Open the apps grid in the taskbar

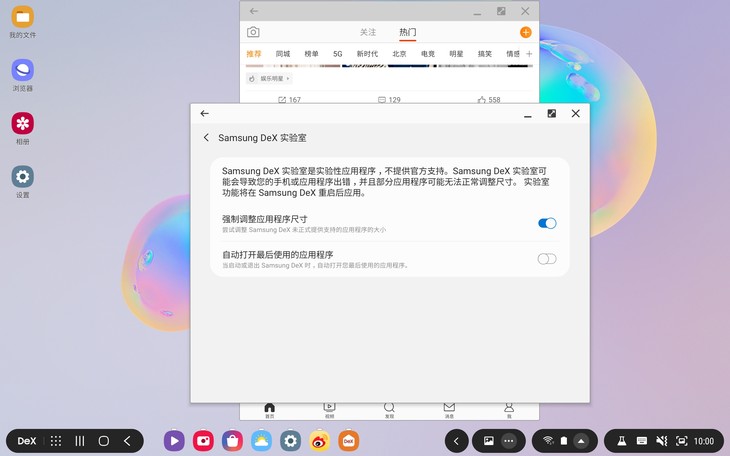pyautogui.click(x=56, y=441)
